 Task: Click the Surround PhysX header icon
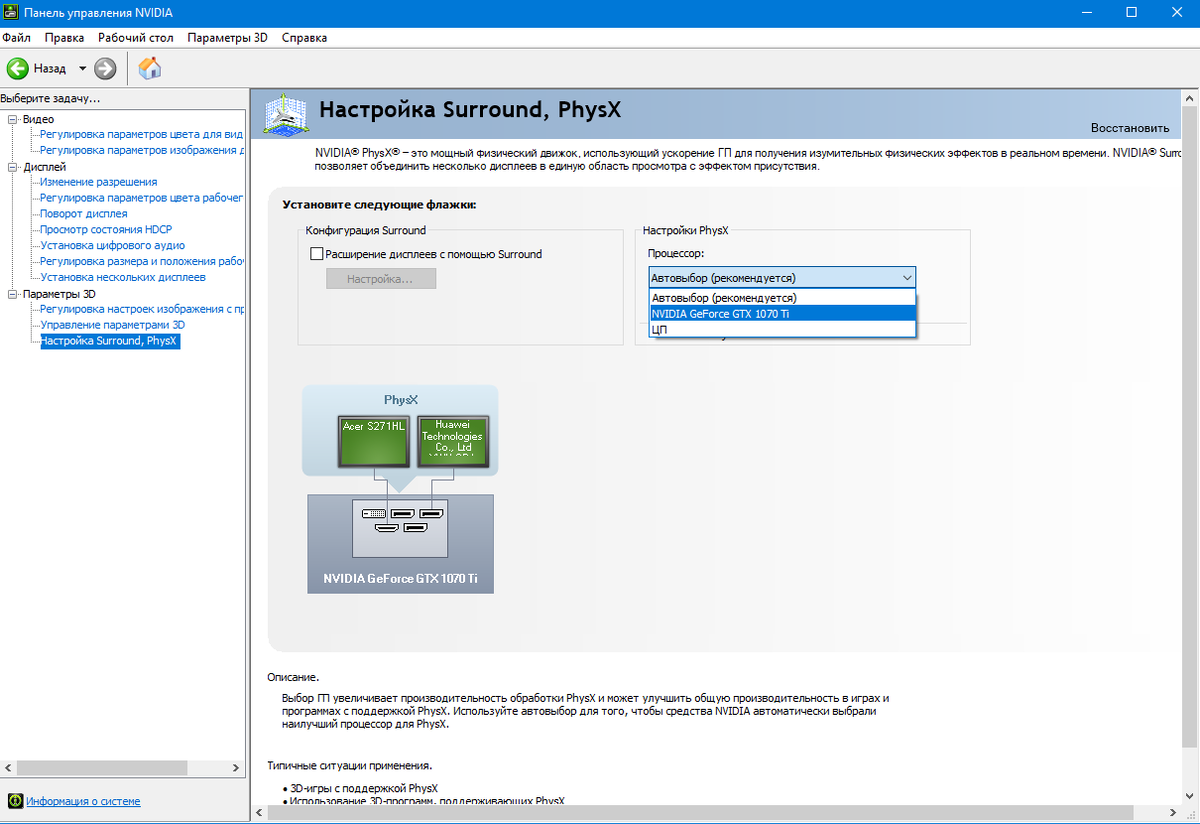pyautogui.click(x=285, y=114)
